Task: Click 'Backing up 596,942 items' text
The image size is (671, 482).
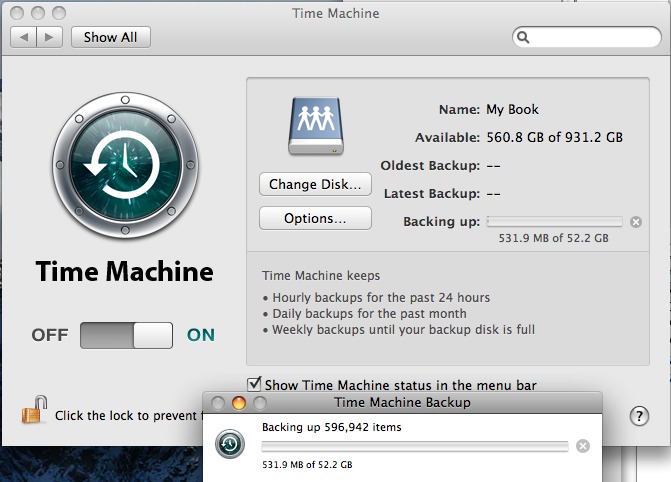Action: [x=332, y=427]
